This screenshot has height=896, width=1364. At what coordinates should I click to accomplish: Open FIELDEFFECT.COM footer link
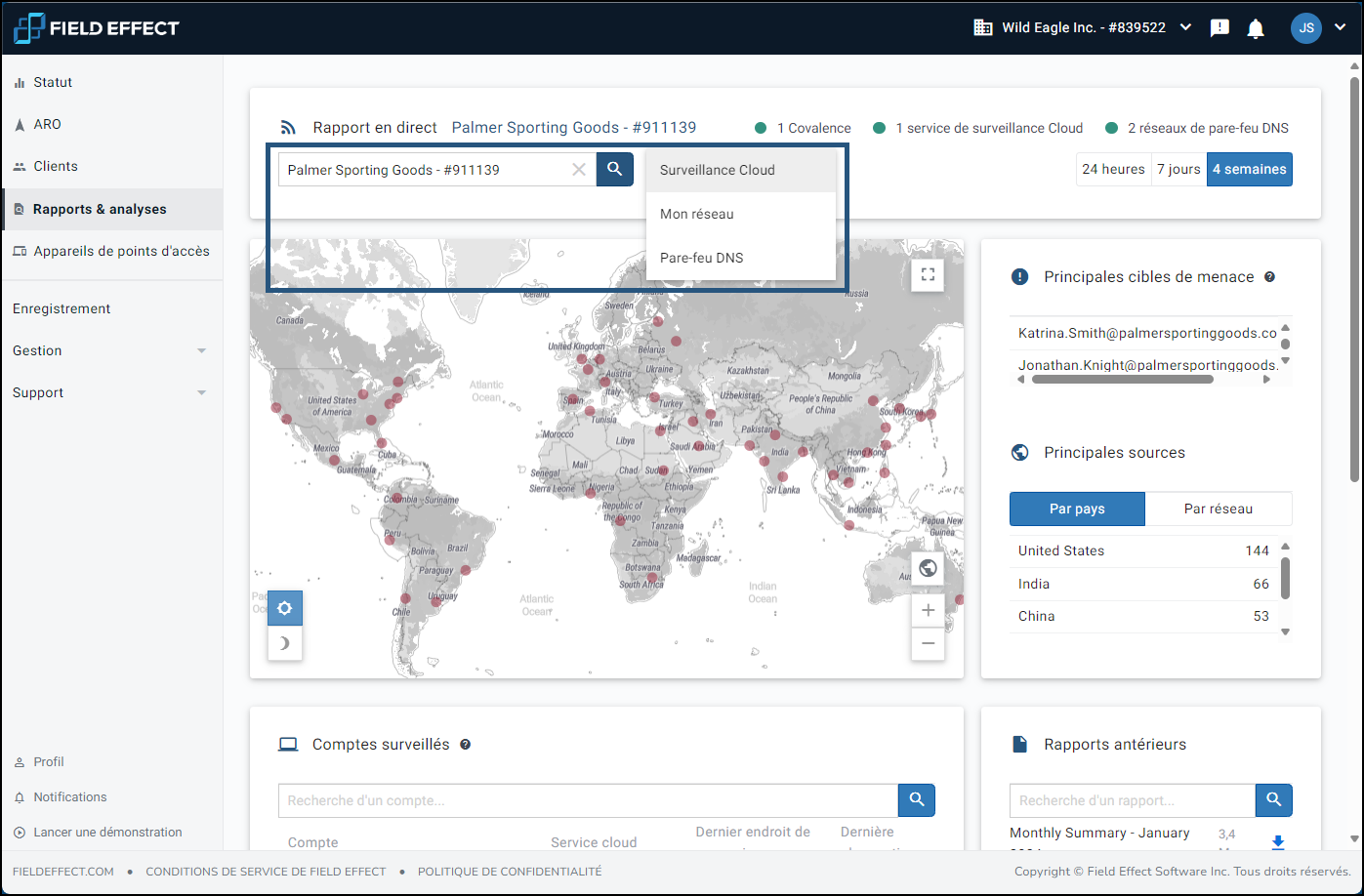(x=63, y=872)
